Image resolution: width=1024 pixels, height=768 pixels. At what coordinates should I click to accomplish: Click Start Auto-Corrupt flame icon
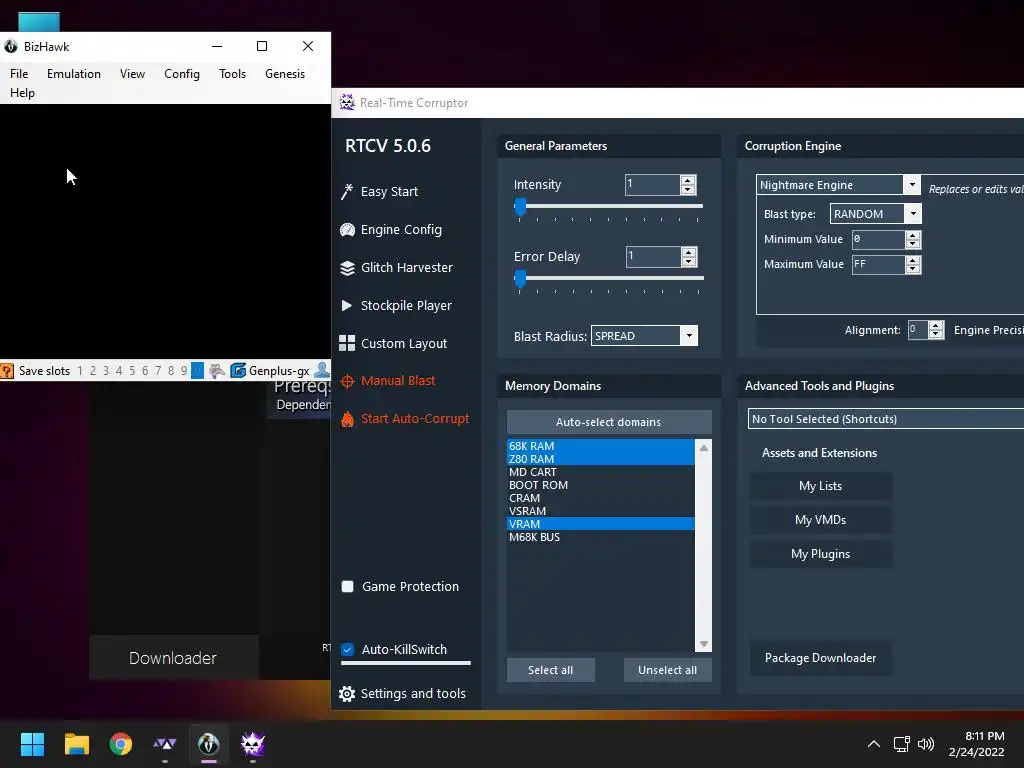(347, 419)
